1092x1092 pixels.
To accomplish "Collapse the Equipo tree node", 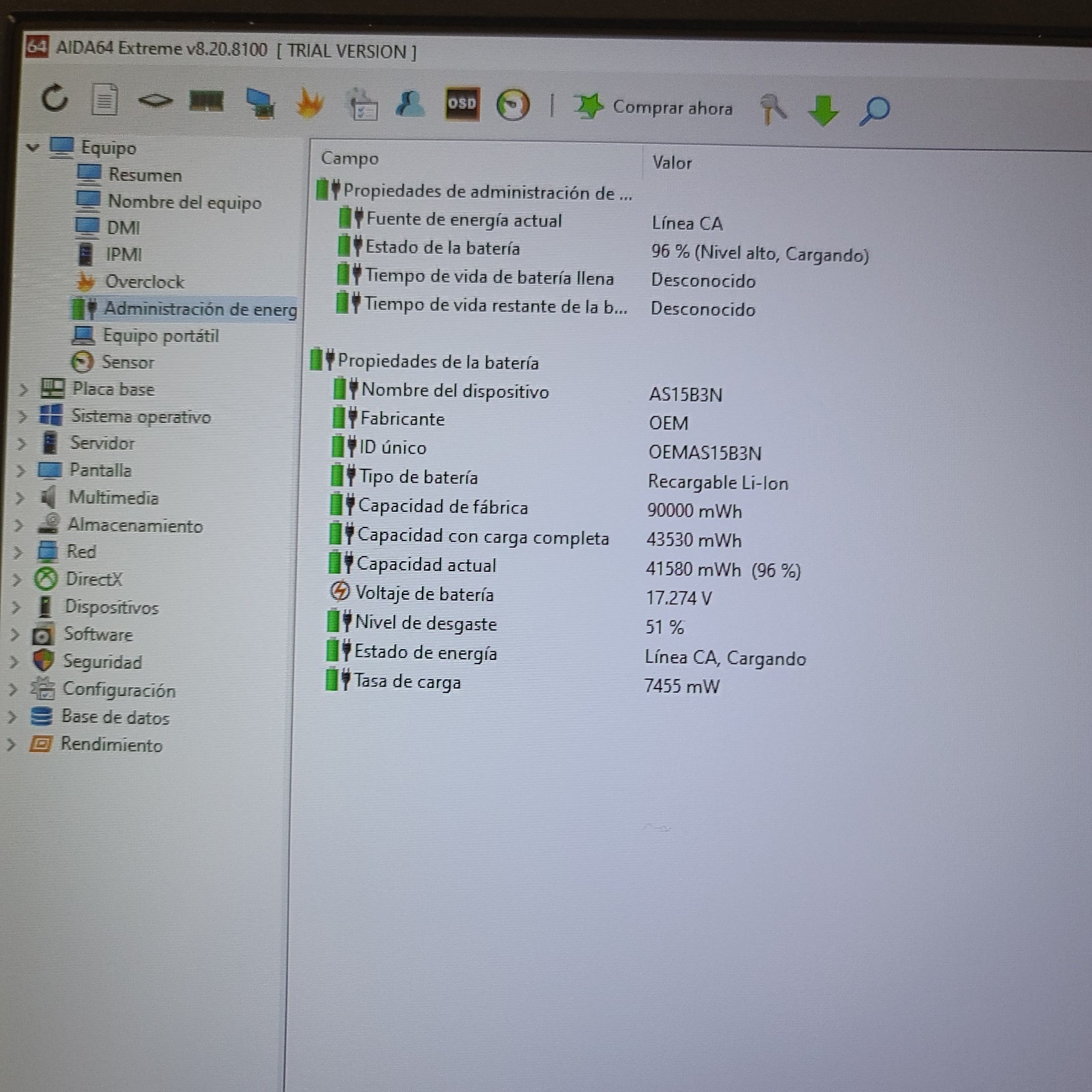I will click(x=32, y=146).
